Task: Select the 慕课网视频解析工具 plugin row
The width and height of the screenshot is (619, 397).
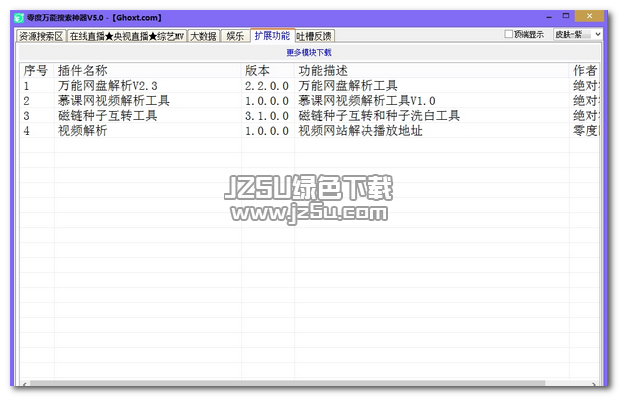Action: coord(310,101)
